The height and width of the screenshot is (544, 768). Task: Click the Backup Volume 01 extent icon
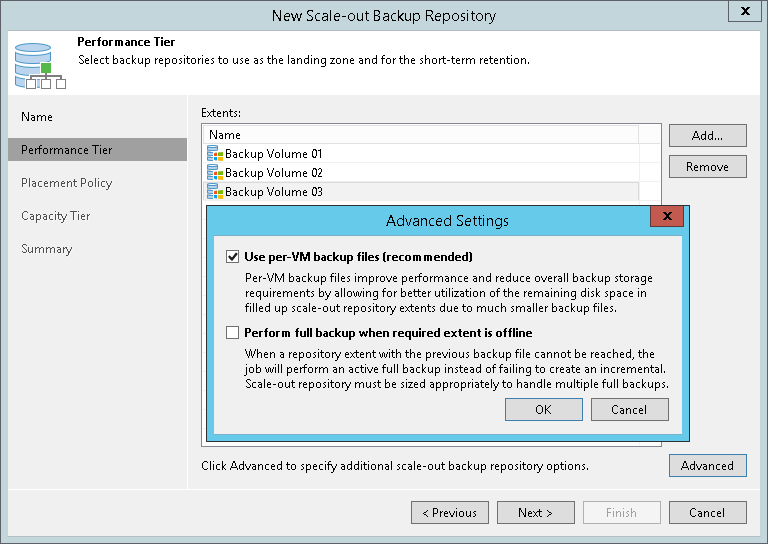click(215, 154)
